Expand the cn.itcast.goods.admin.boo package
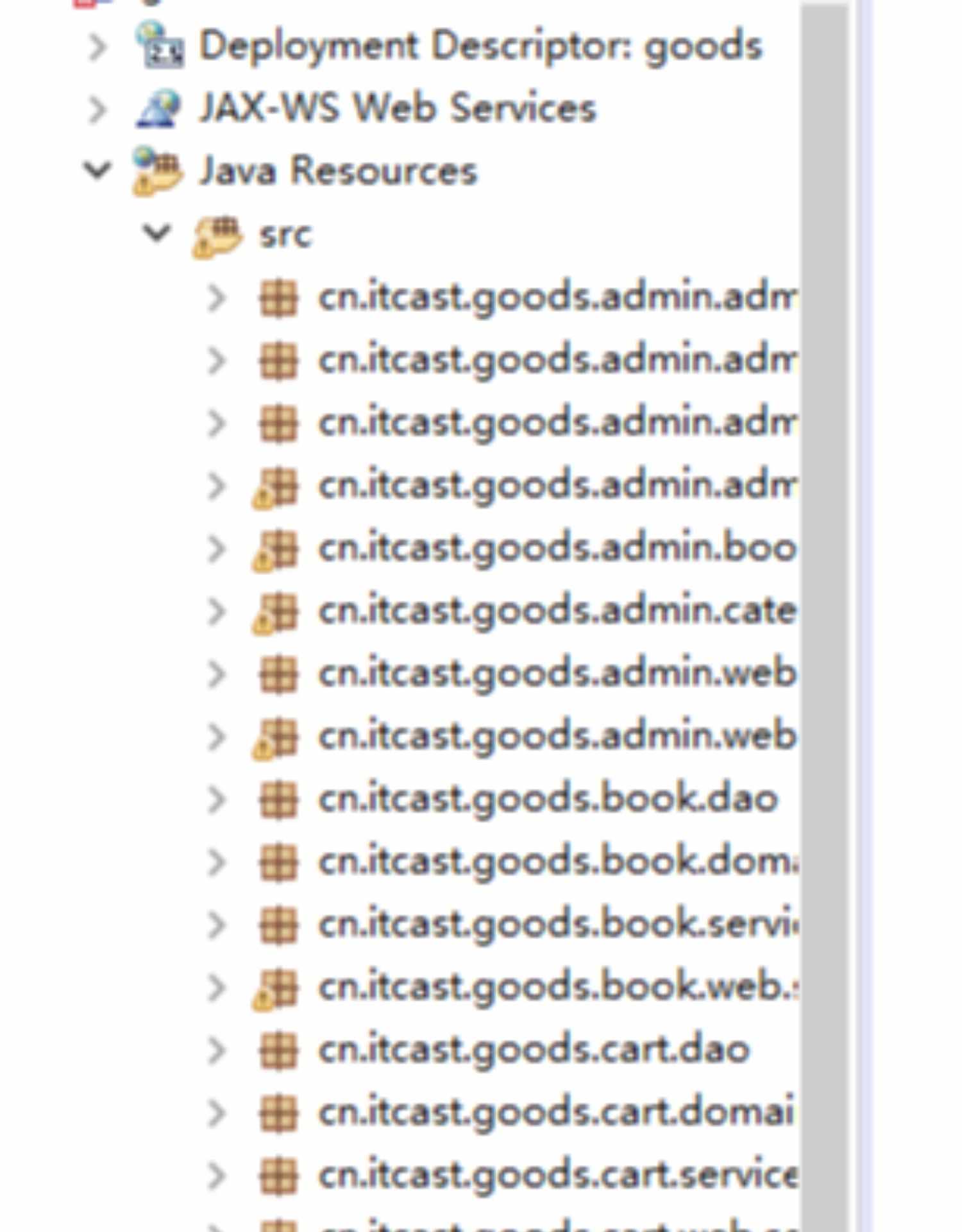962x1232 pixels. pyautogui.click(x=217, y=550)
